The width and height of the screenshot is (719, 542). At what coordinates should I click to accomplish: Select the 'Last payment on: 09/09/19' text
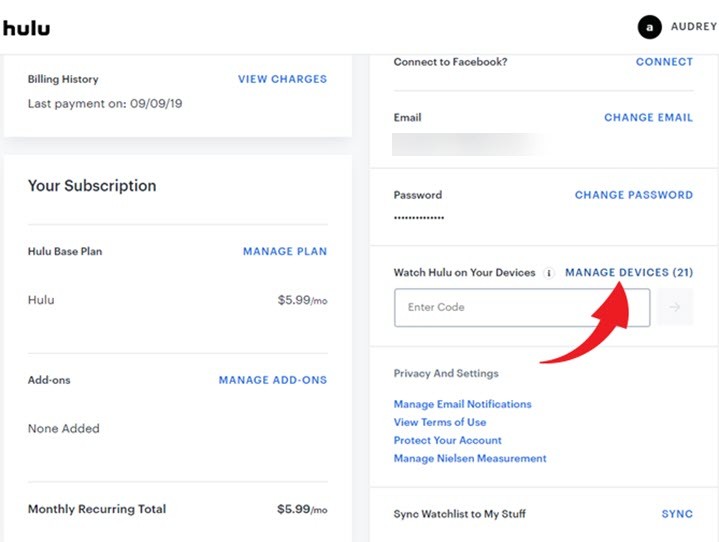105,104
